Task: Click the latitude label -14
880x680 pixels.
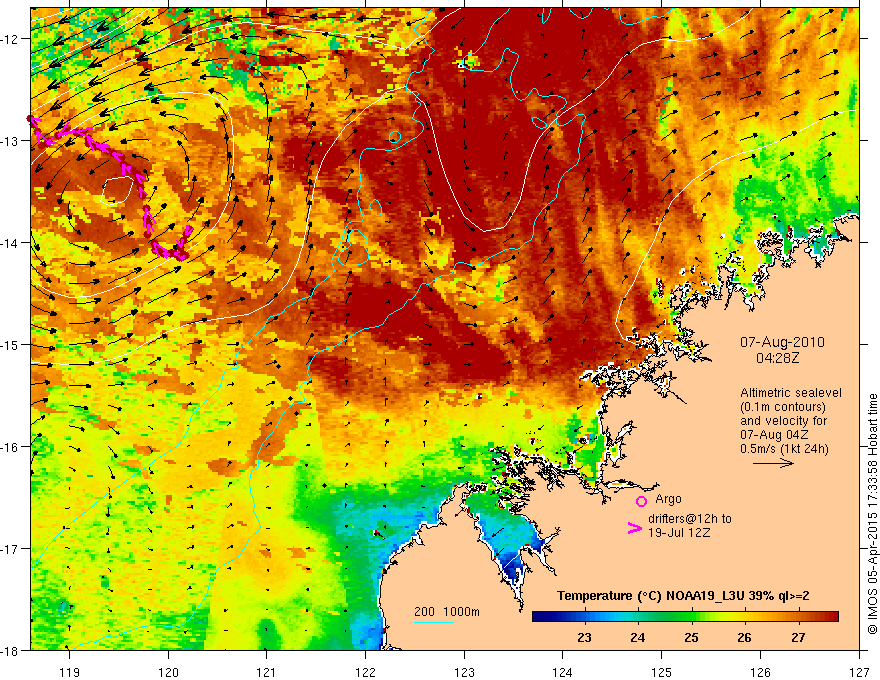Action: (10, 243)
